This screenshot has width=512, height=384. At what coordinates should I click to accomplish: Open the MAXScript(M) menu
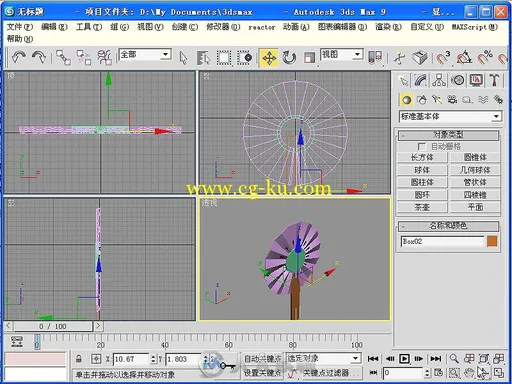(x=475, y=27)
